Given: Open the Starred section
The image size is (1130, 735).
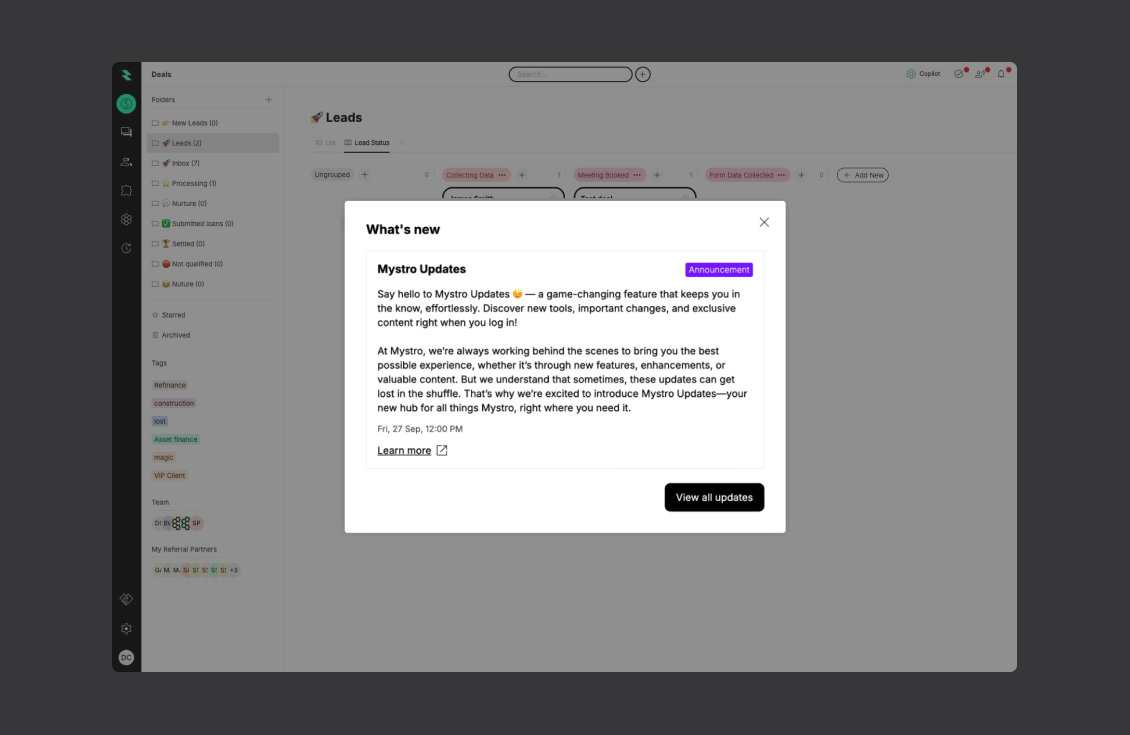Looking at the screenshot, I should [x=169, y=315].
